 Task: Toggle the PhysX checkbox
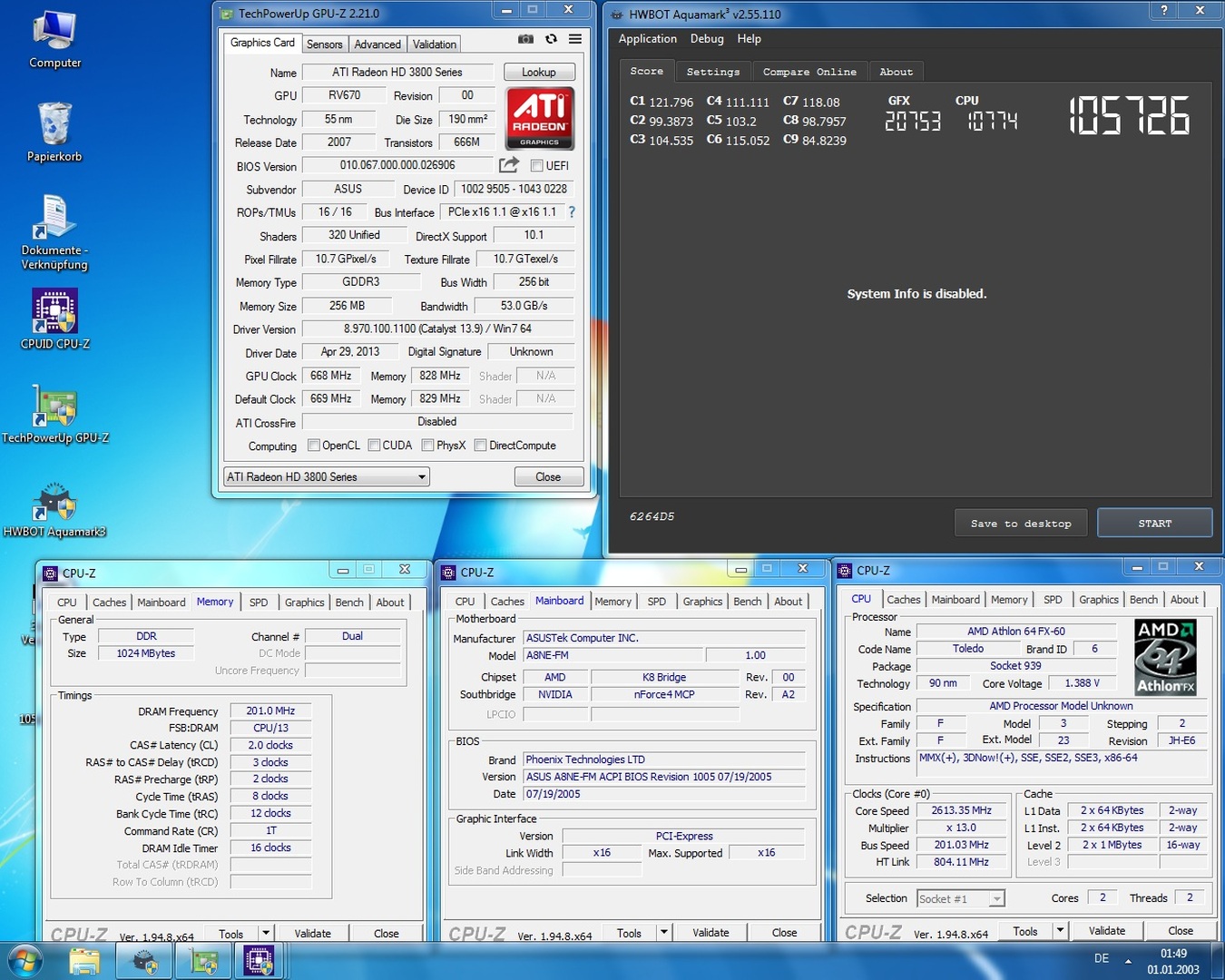tap(427, 446)
